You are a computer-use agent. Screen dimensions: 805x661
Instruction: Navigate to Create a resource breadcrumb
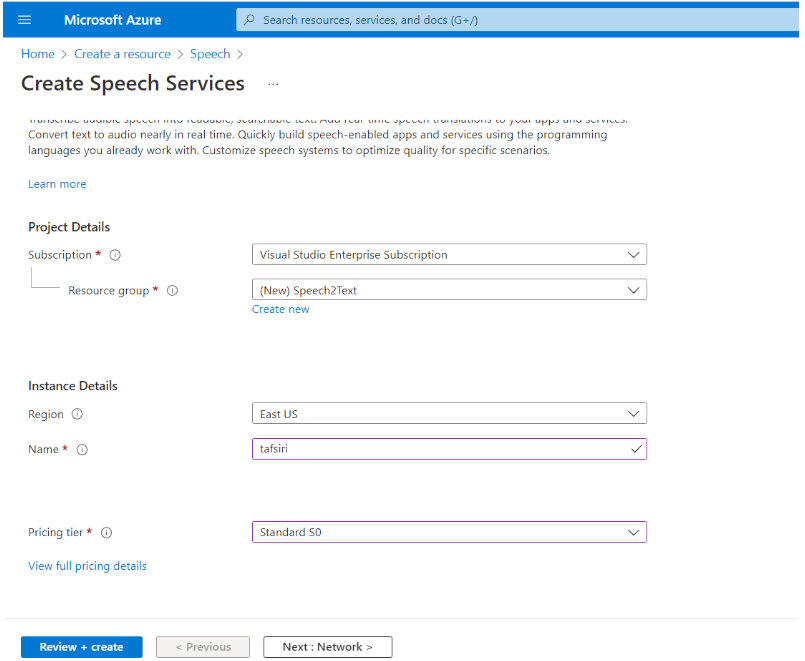click(122, 54)
